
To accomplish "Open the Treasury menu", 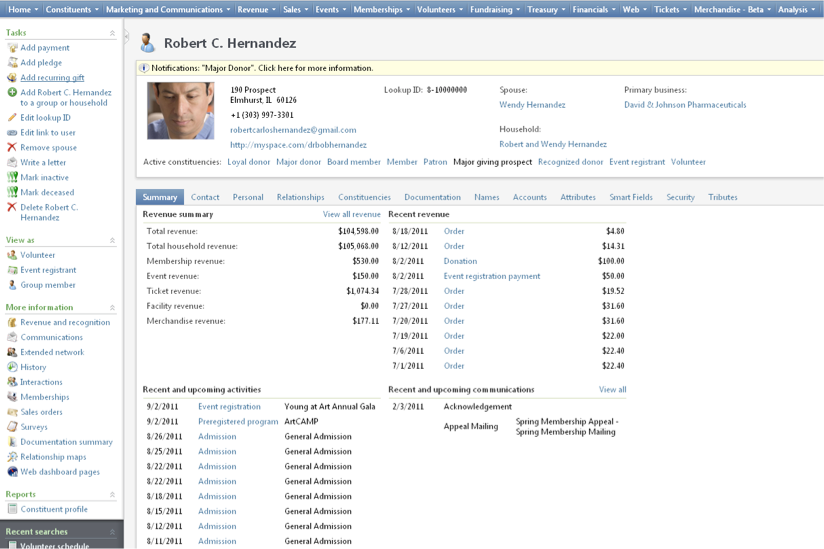I will coord(546,9).
